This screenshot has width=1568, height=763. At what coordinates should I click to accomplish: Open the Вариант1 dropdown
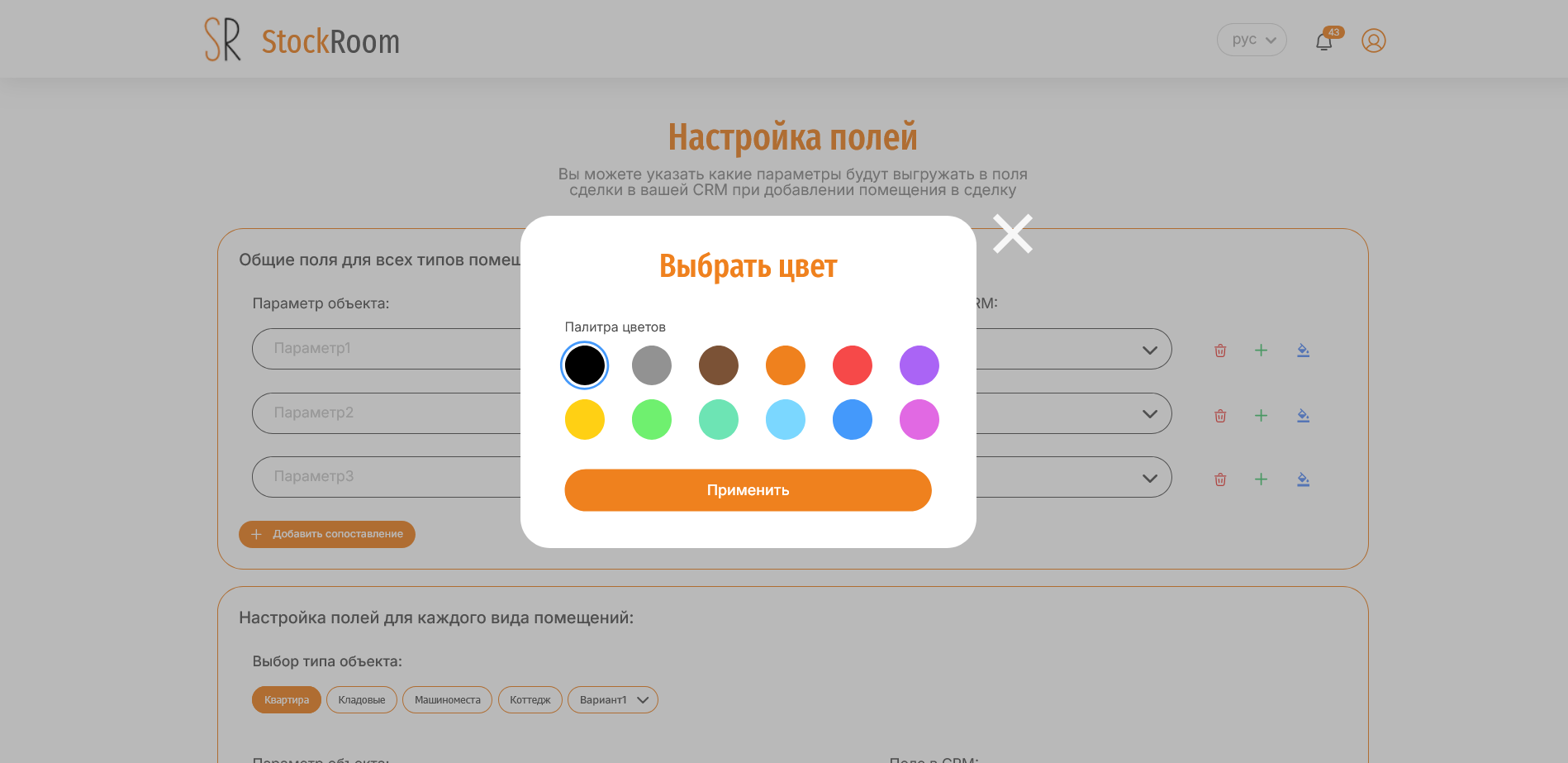(x=613, y=700)
